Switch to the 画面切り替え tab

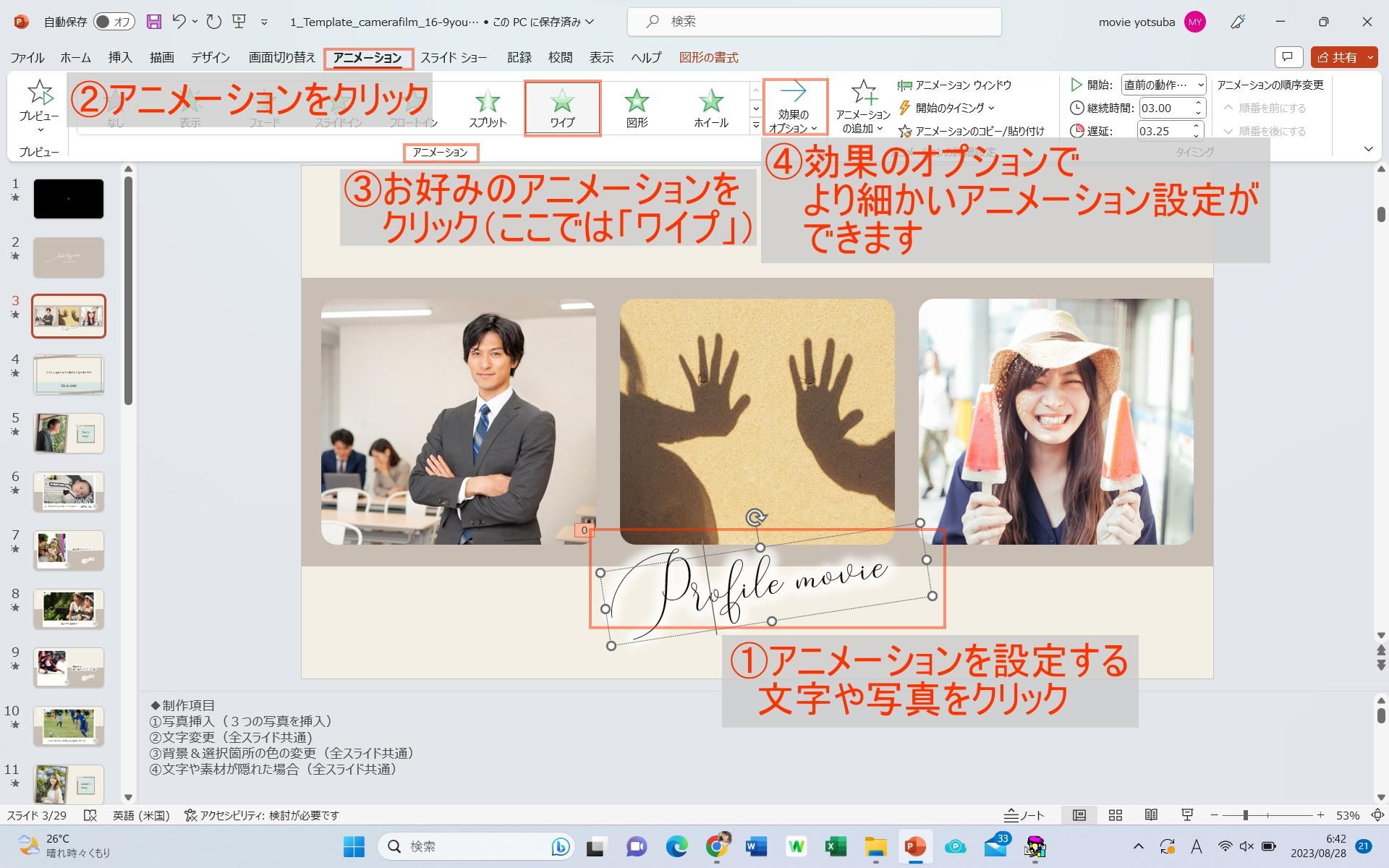click(282, 57)
